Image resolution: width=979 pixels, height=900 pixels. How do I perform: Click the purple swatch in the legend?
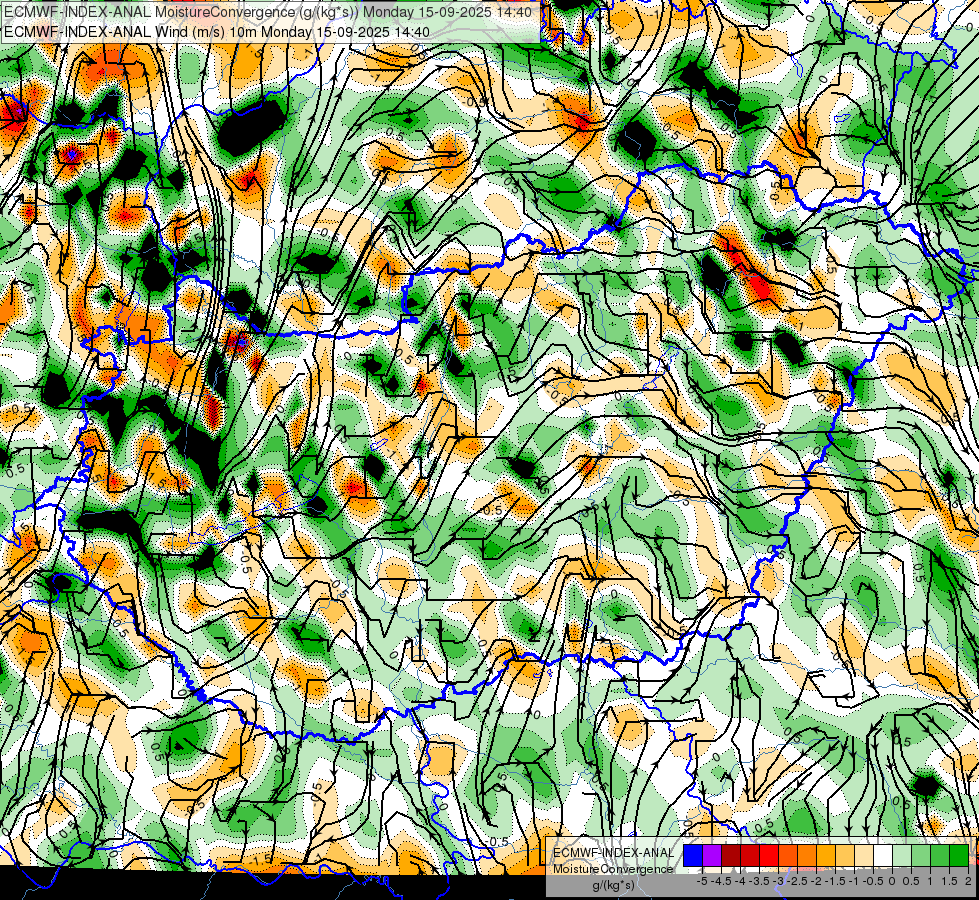click(x=712, y=855)
